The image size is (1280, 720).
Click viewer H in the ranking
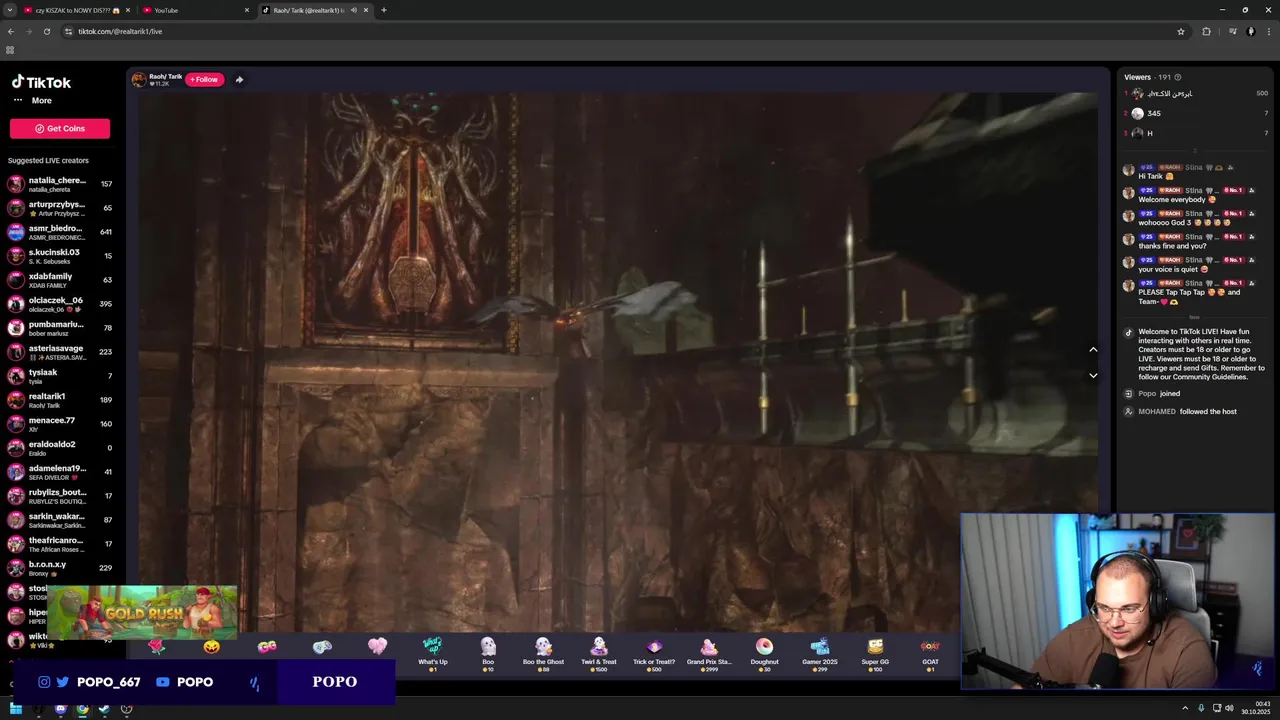[x=1196, y=133]
